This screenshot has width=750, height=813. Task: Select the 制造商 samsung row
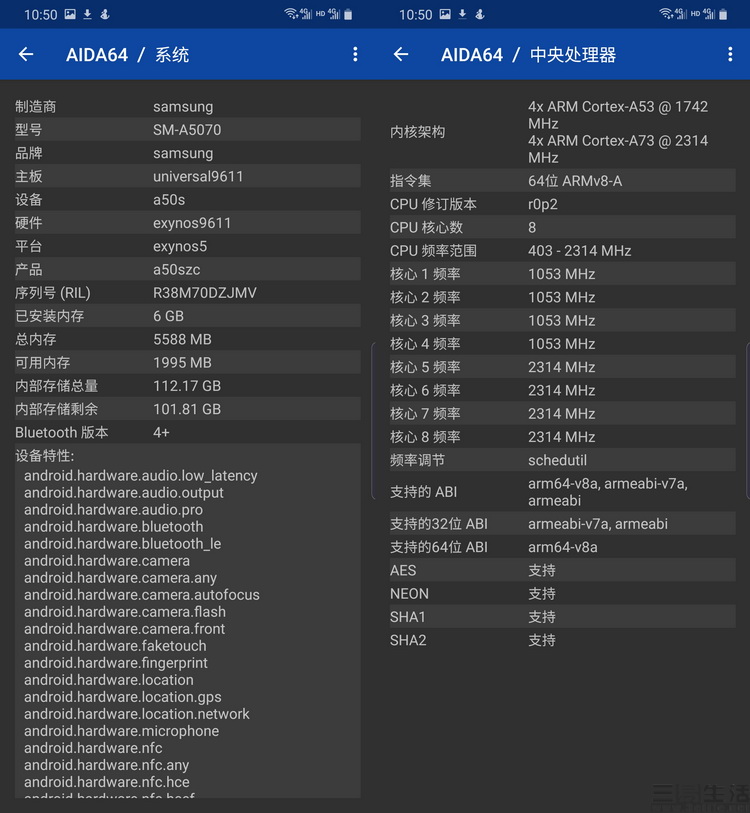click(187, 106)
